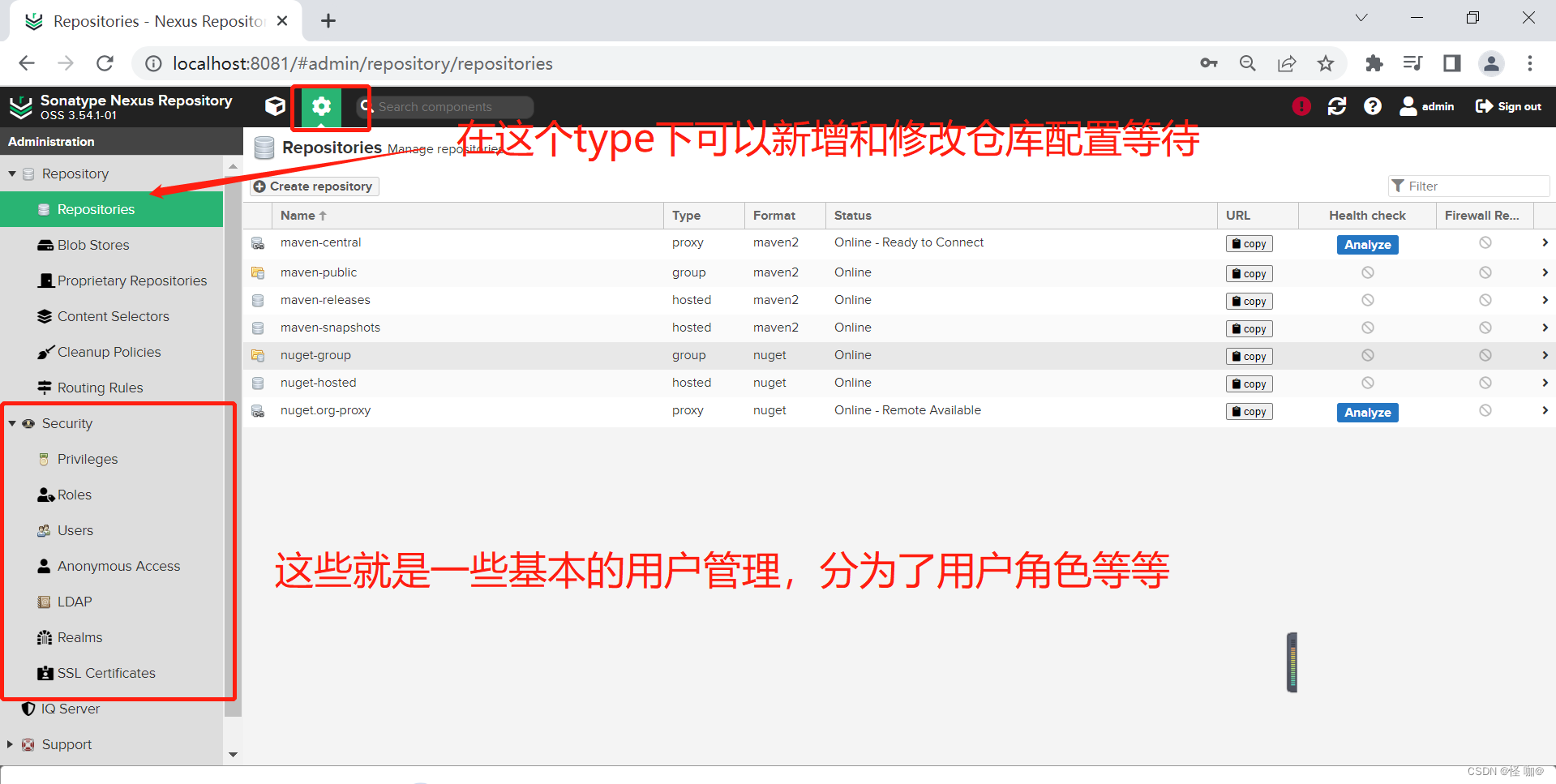Click Sign out

pyautogui.click(x=1508, y=106)
